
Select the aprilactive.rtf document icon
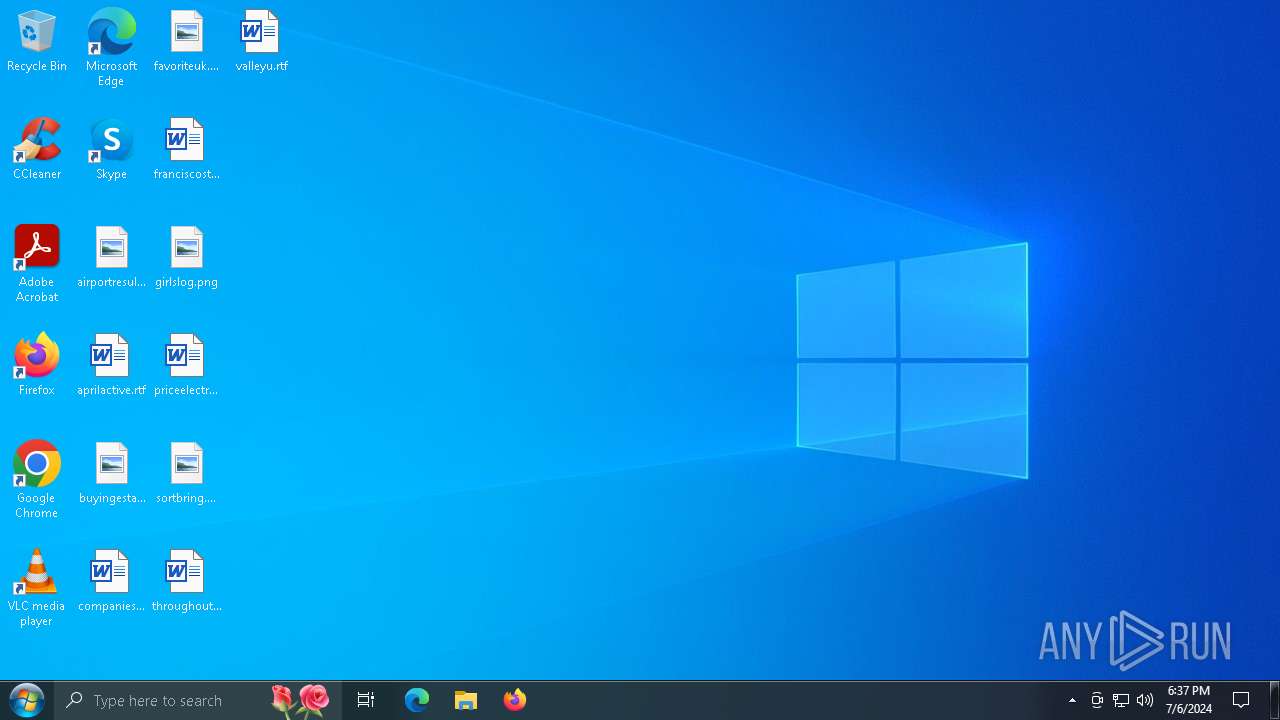(111, 366)
